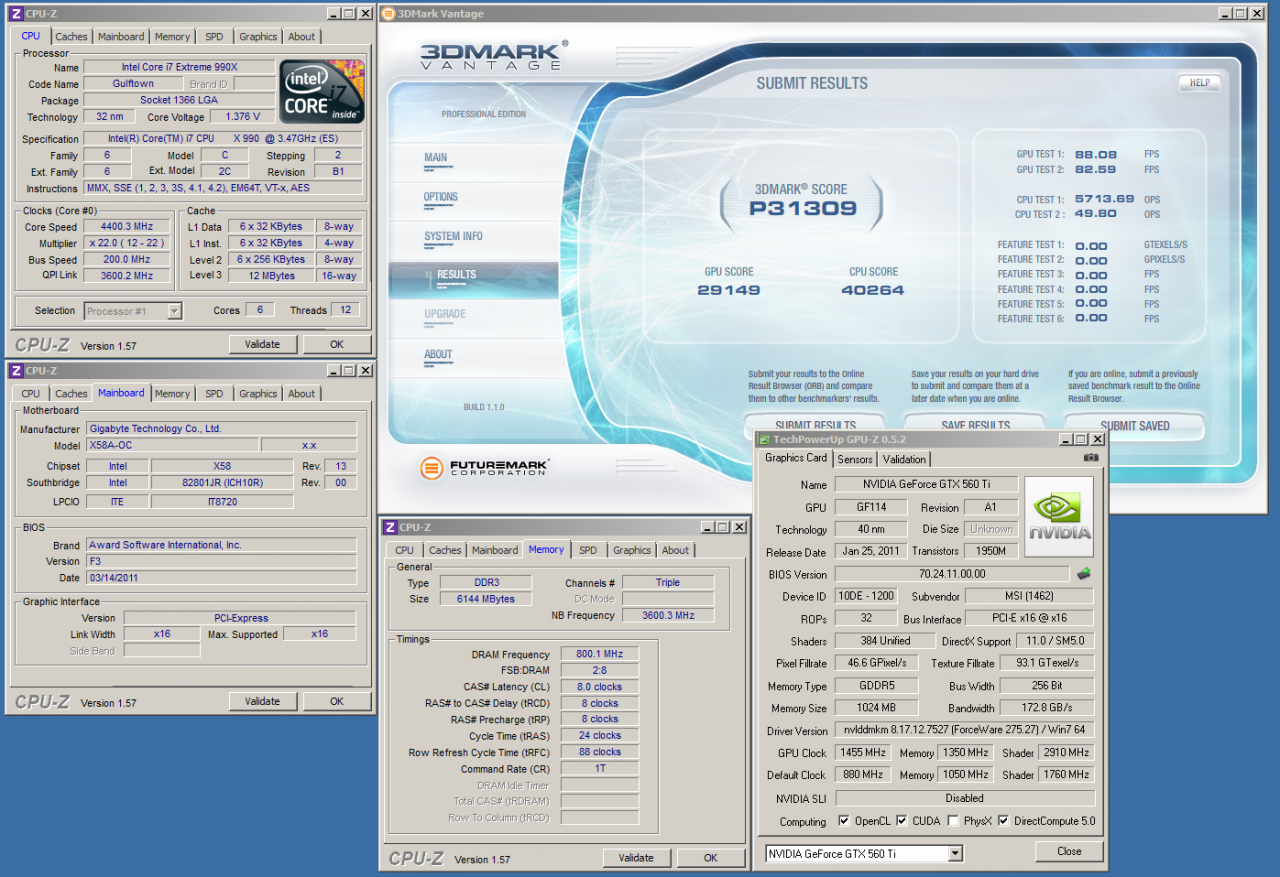Image resolution: width=1280 pixels, height=877 pixels.
Task: Toggle the CUDA checkbox in GPU-Z
Action: pyautogui.click(x=901, y=821)
